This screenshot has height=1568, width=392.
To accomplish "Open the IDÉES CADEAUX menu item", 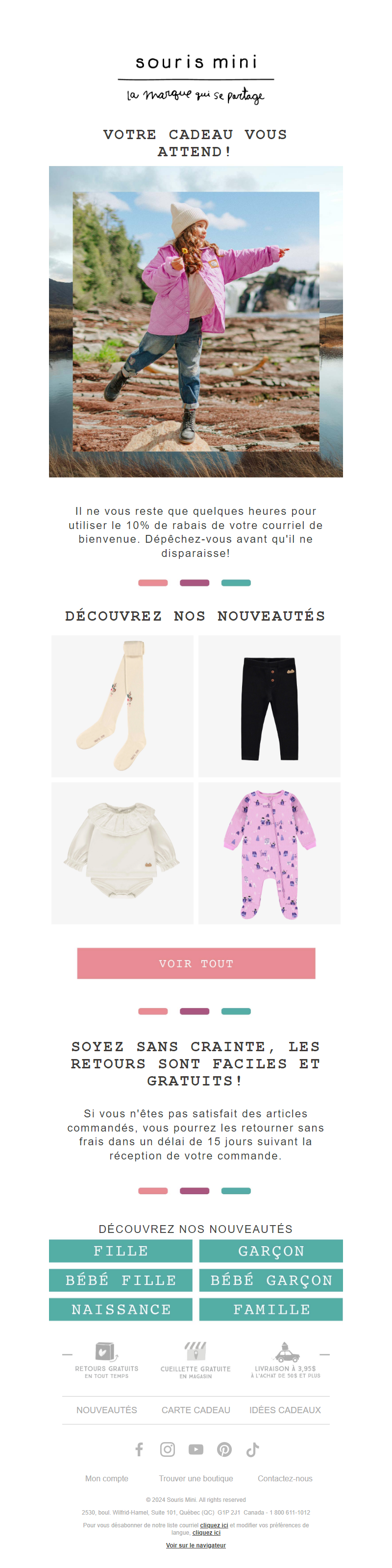I will [x=285, y=1410].
